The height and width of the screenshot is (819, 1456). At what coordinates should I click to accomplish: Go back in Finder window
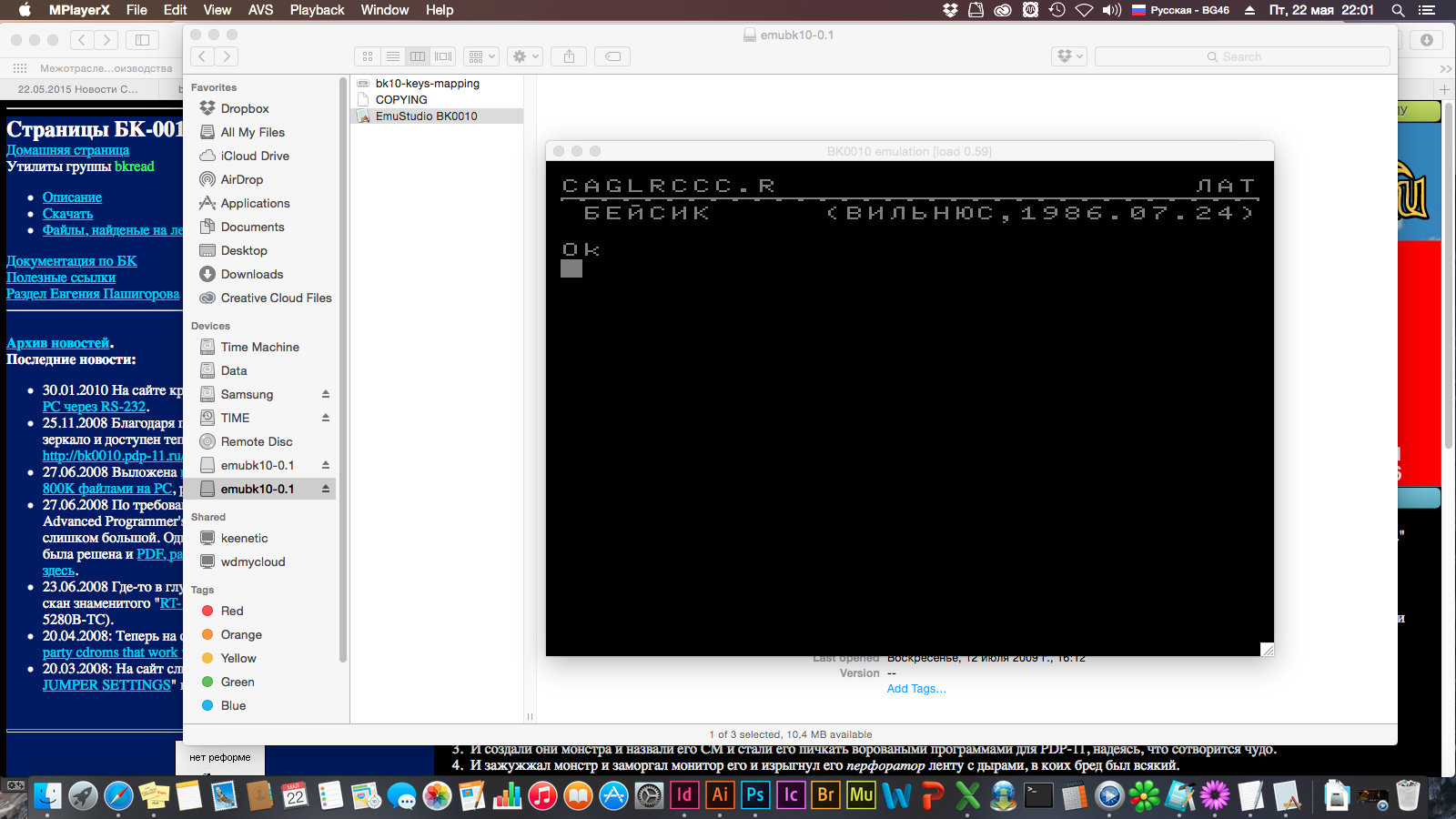(x=202, y=56)
